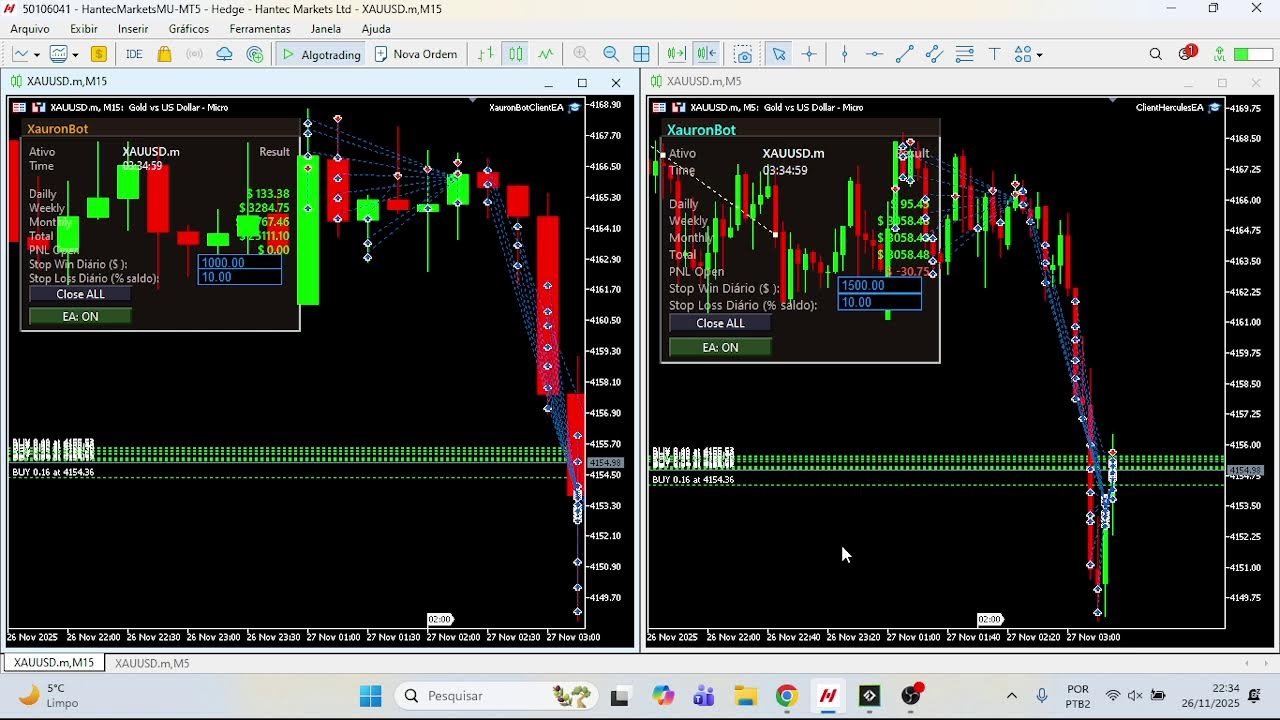Viewport: 1280px width, 720px height.
Task: Select the cursor arrow tool
Action: pos(779,54)
